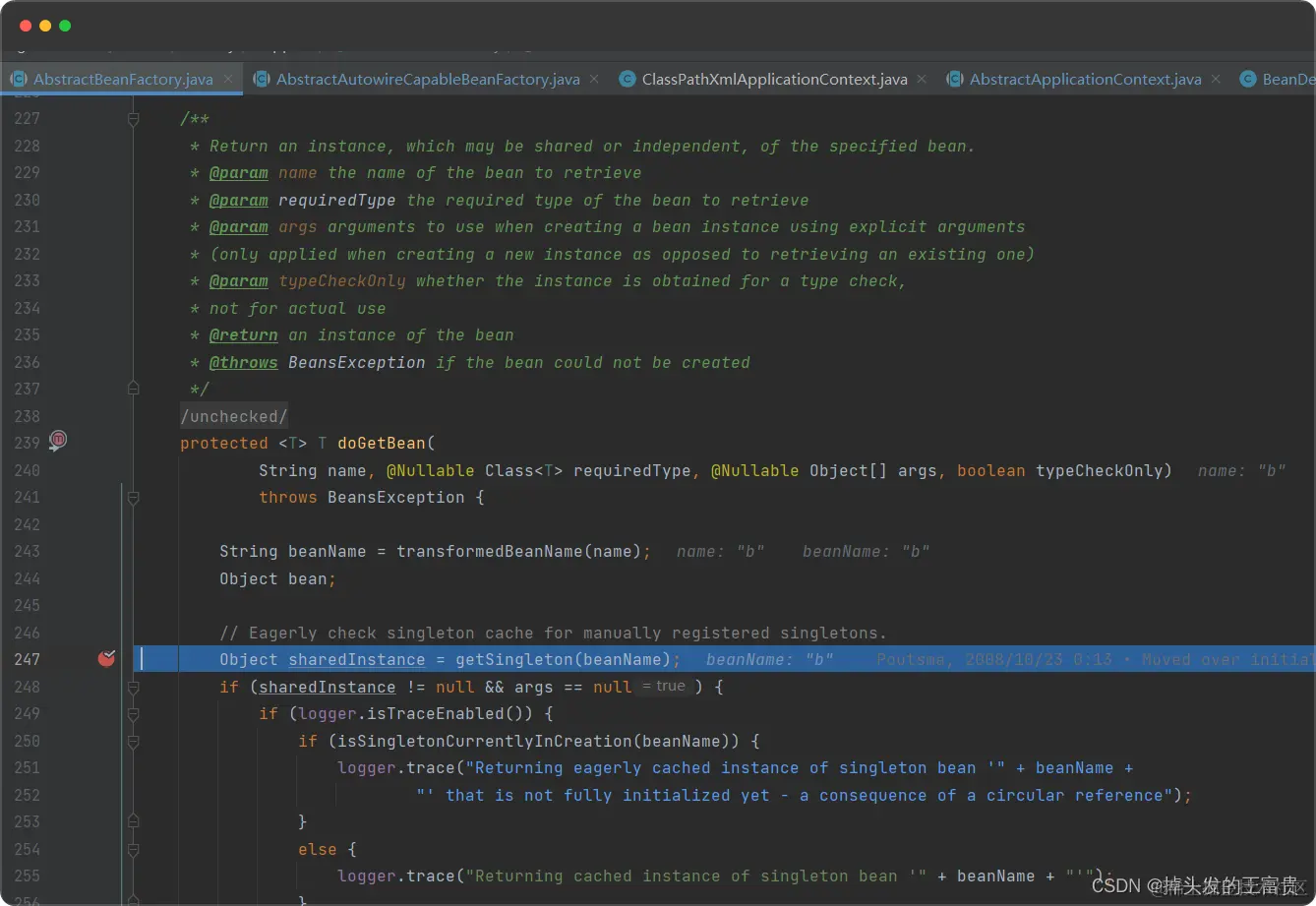Click the 'Eagerly check singleton cache' comment
Image resolution: width=1316 pixels, height=906 pixels.
553,634
